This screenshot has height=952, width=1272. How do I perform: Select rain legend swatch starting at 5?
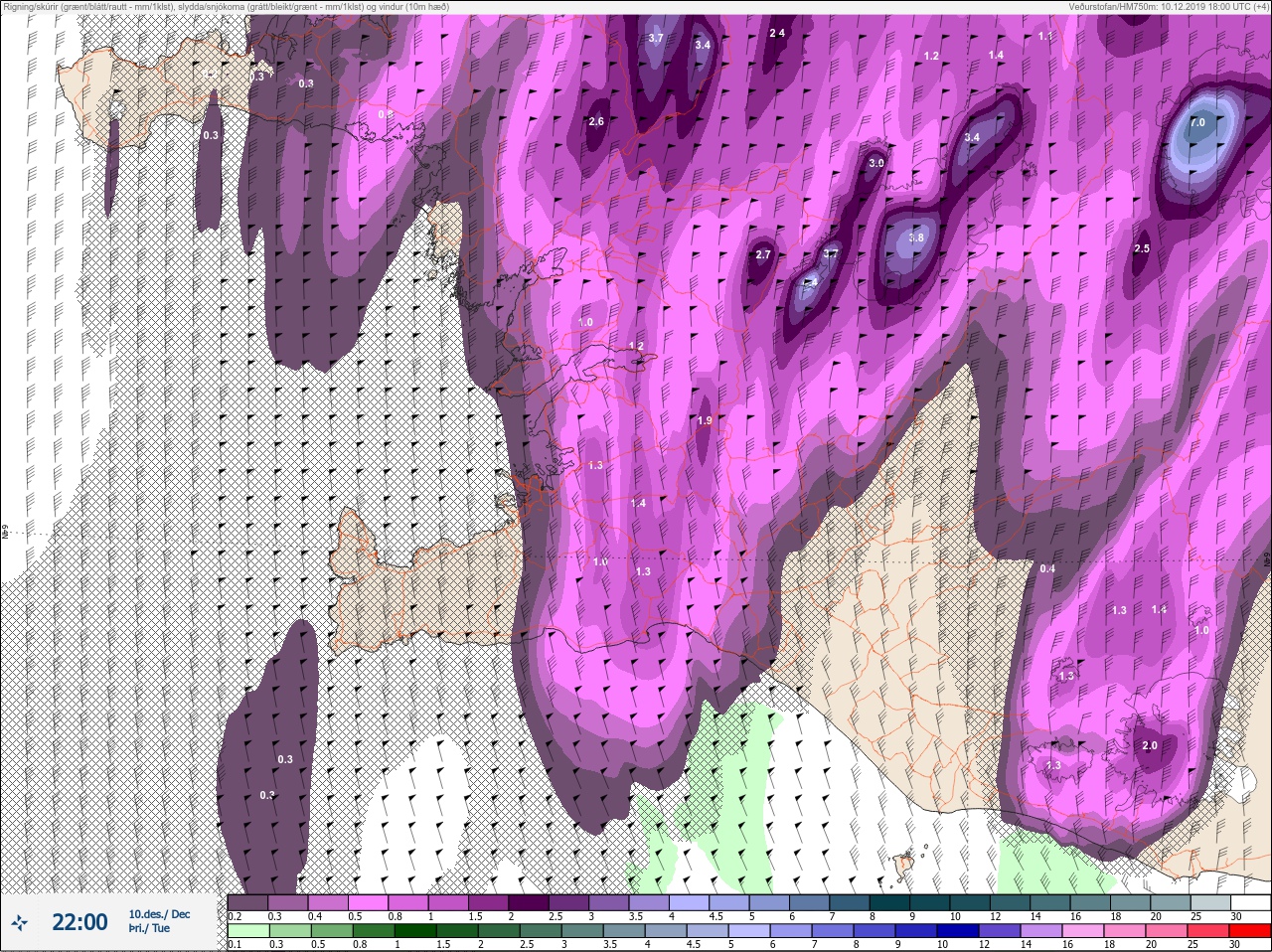point(749,932)
